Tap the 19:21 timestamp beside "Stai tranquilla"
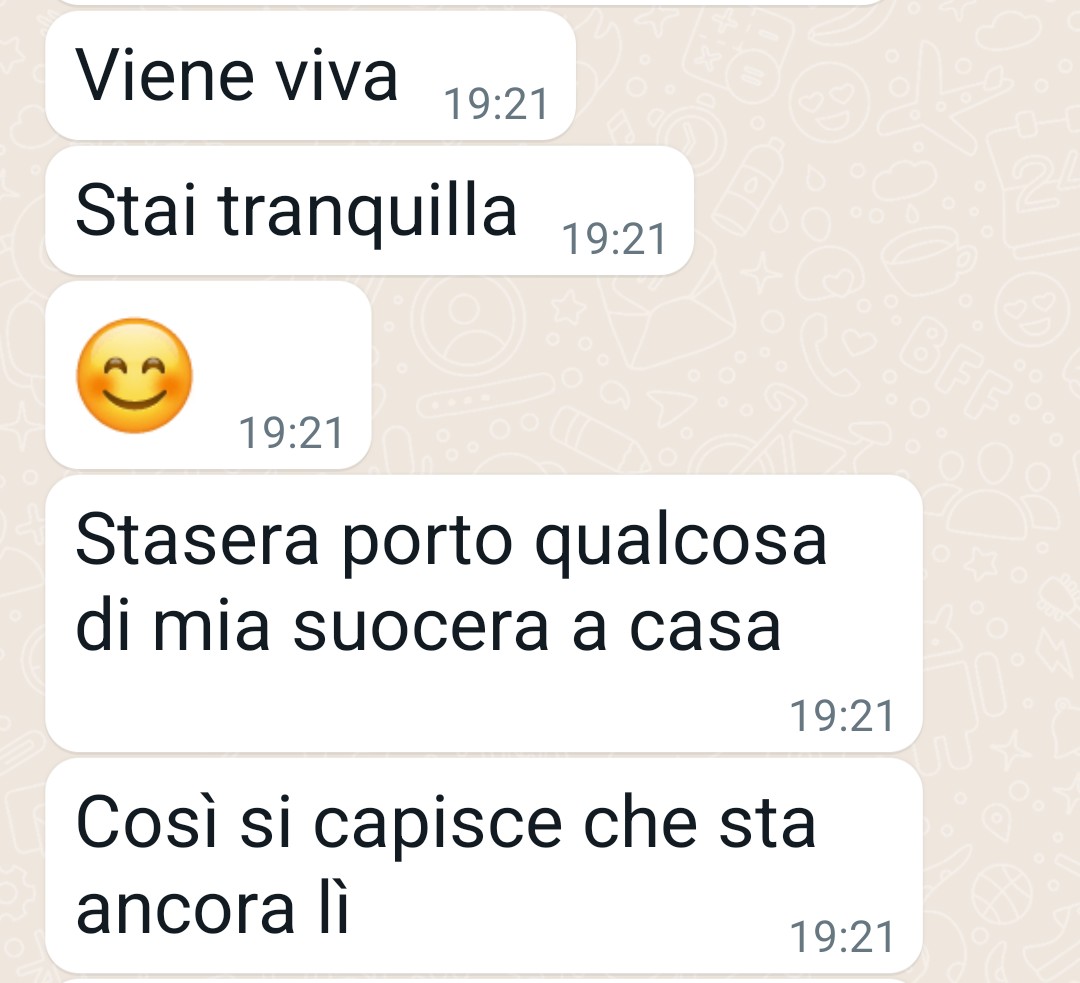1080x983 pixels. 614,239
